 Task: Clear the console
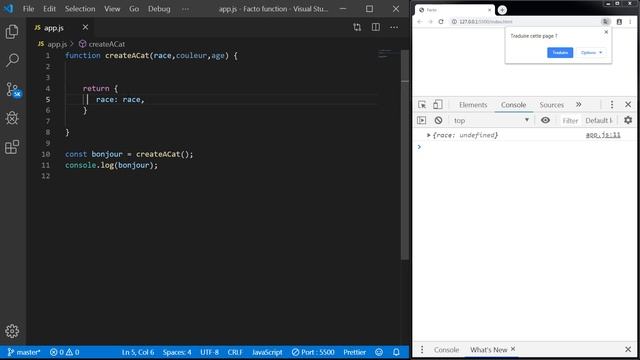point(438,120)
